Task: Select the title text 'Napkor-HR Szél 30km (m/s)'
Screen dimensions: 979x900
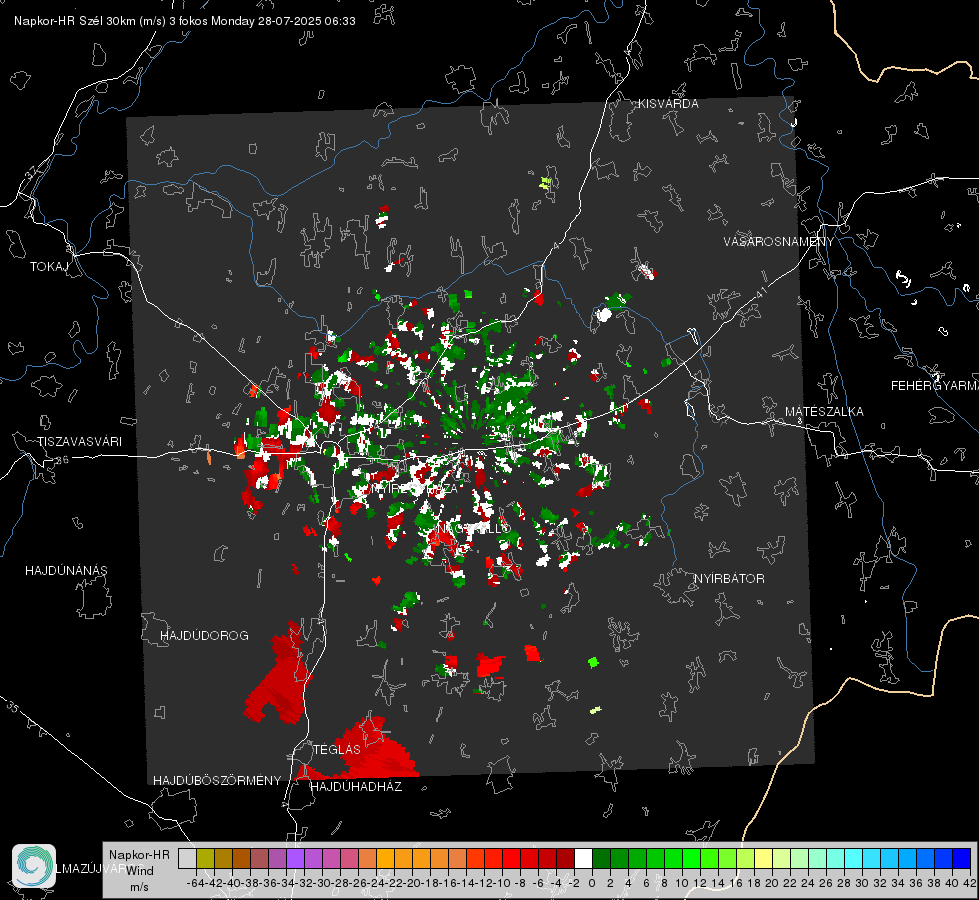Action: pos(90,21)
